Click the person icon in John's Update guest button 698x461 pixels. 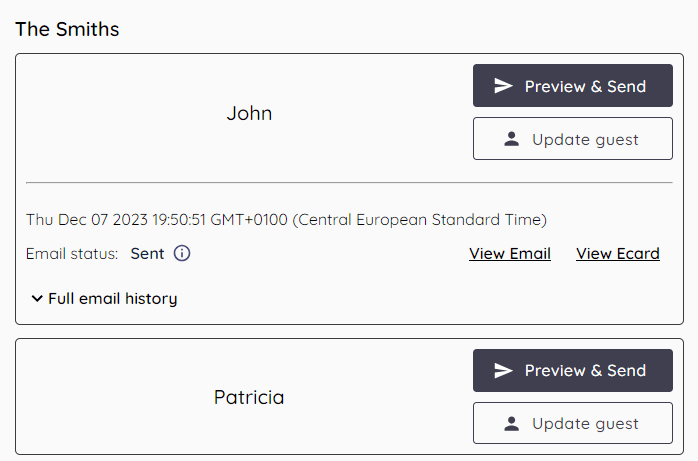512,139
